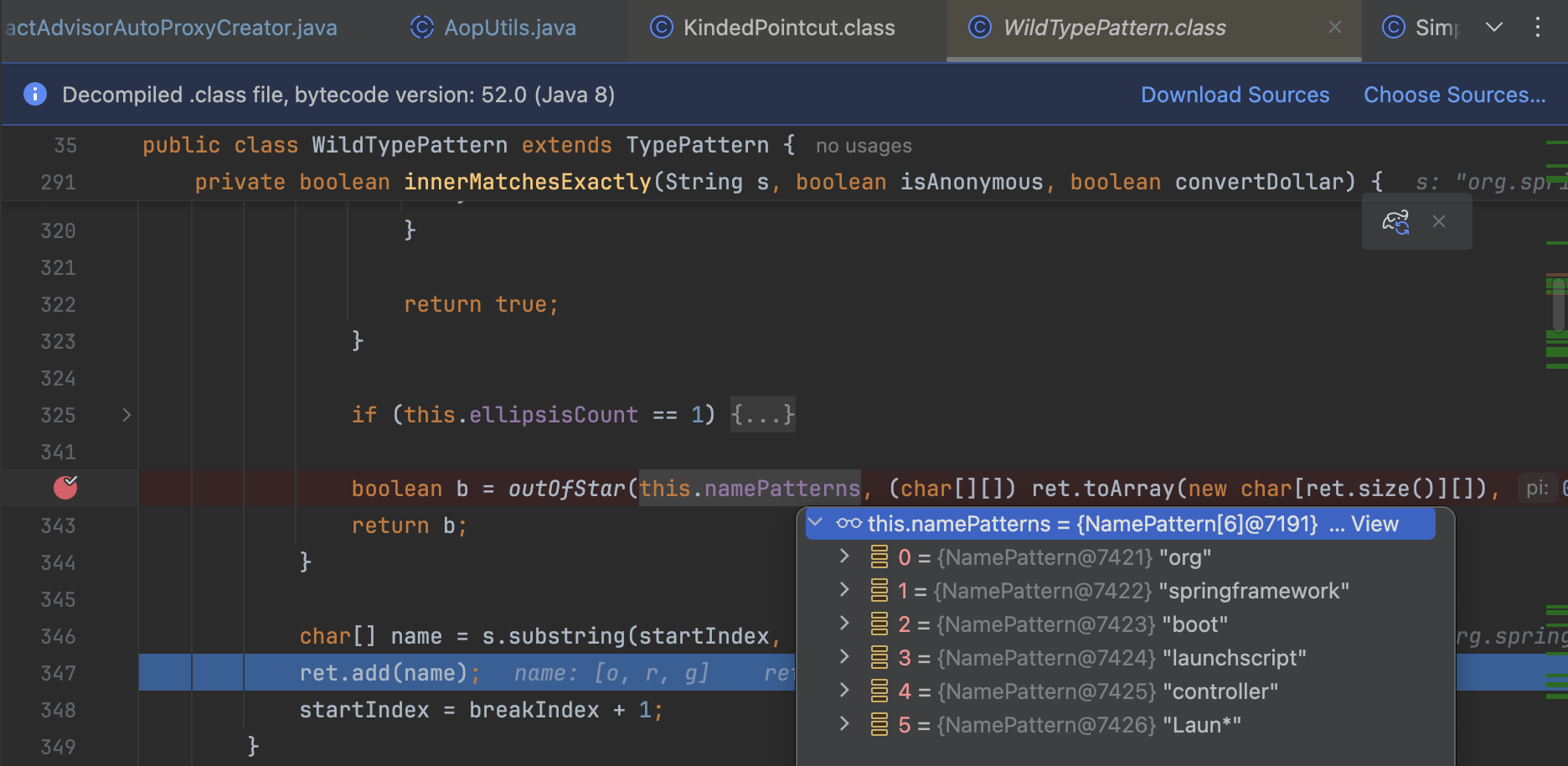The image size is (1568, 766).
Task: Open the editor tabs more options menu
Action: 1538,28
